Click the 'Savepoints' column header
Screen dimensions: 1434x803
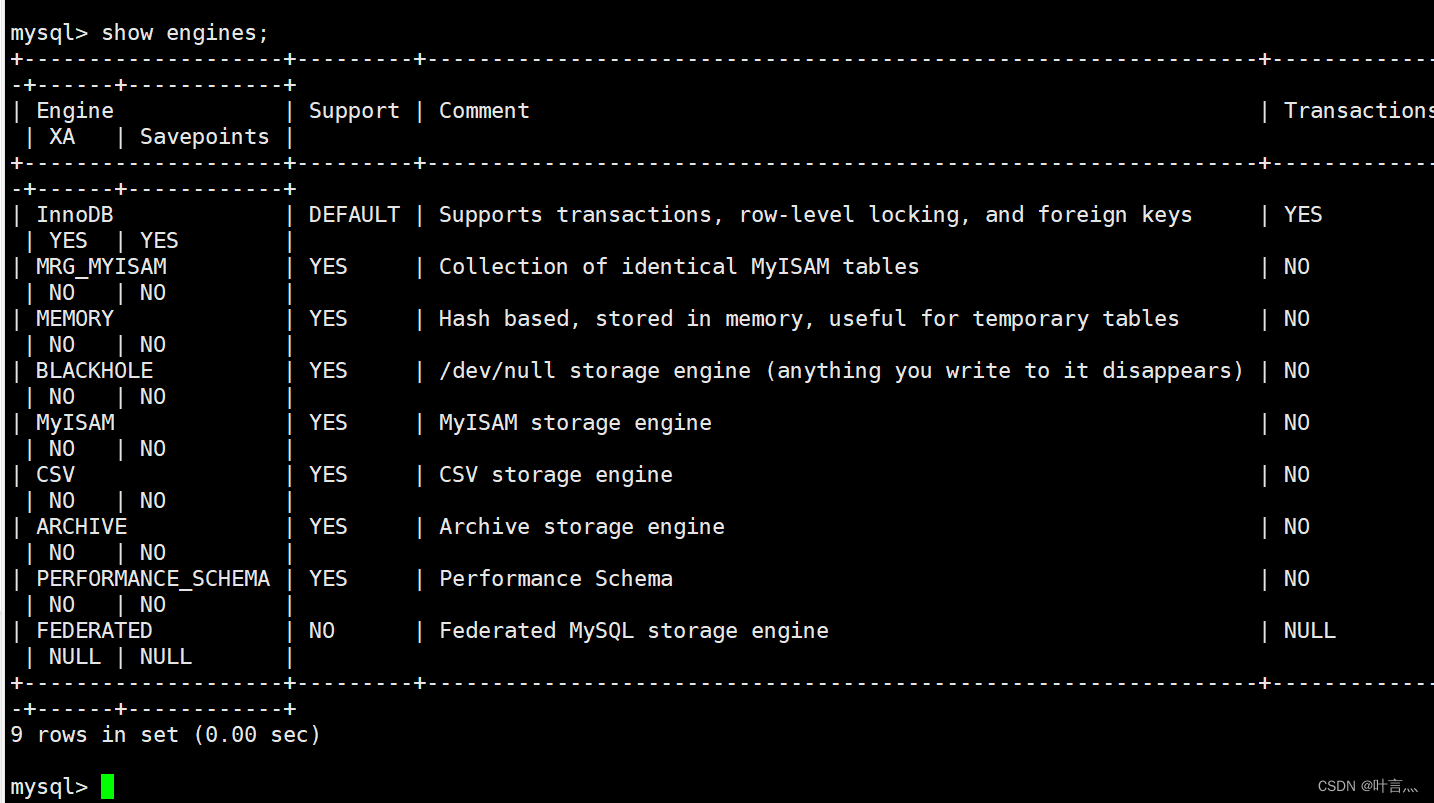(x=205, y=137)
